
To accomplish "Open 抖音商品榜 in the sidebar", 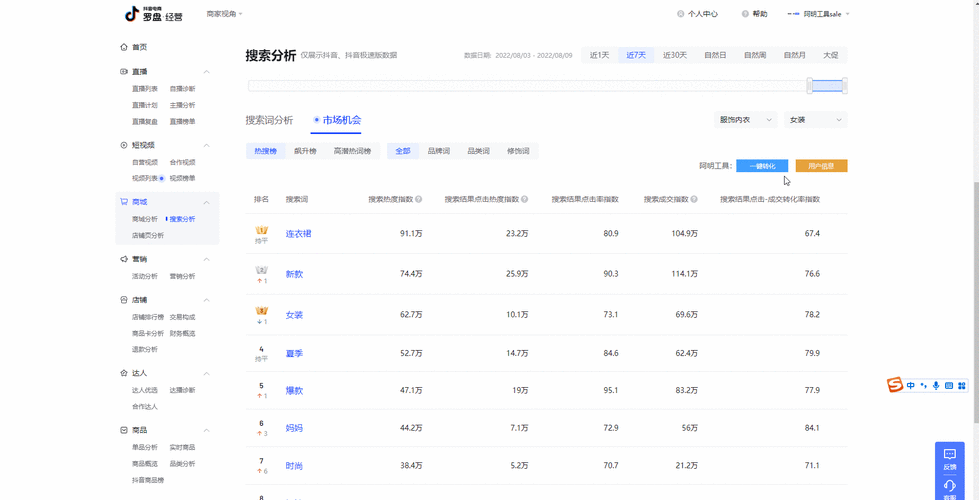I will click(x=147, y=480).
